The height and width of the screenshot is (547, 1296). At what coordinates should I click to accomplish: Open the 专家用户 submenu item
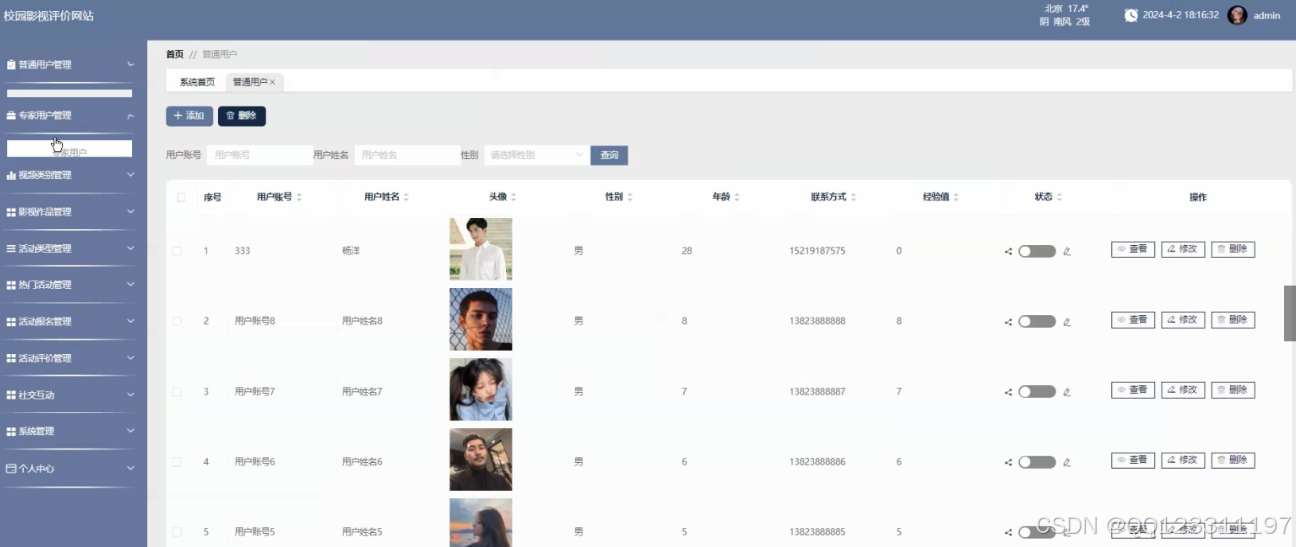pyautogui.click(x=69, y=150)
